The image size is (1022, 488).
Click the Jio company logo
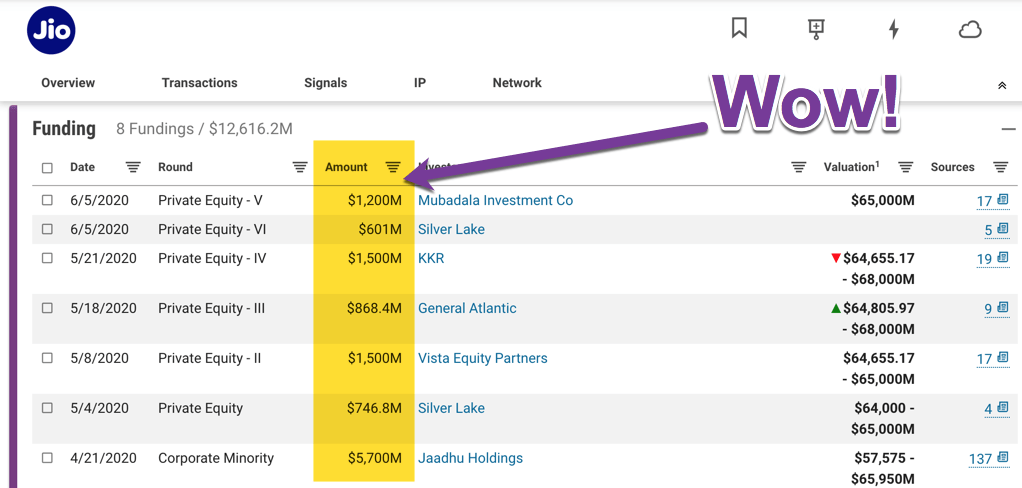click(51, 29)
